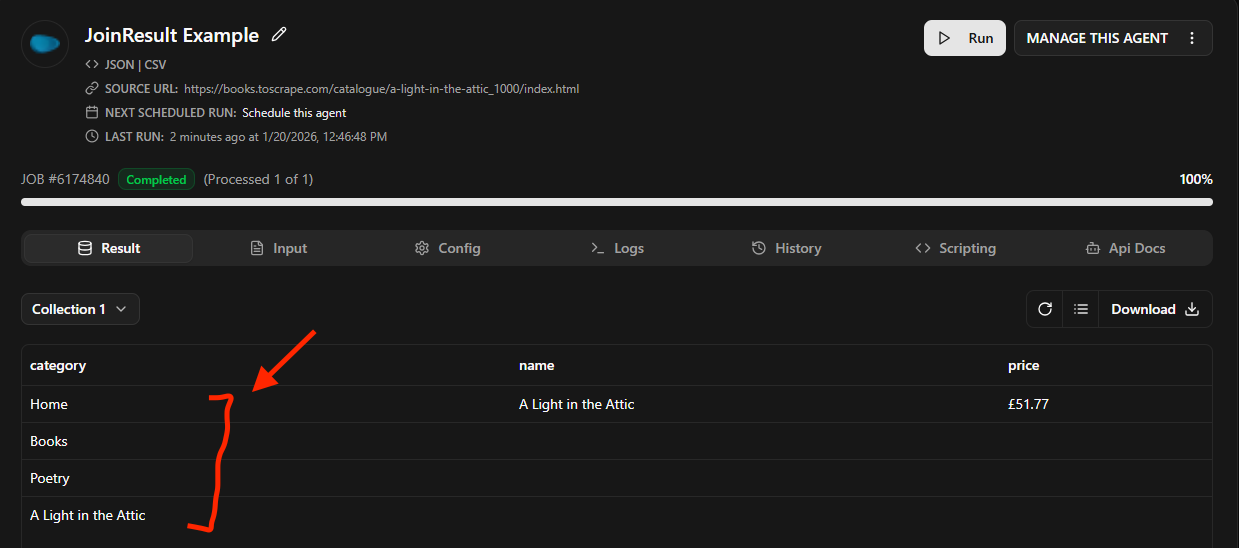Click the pencil icon to rename agent

pos(280,35)
